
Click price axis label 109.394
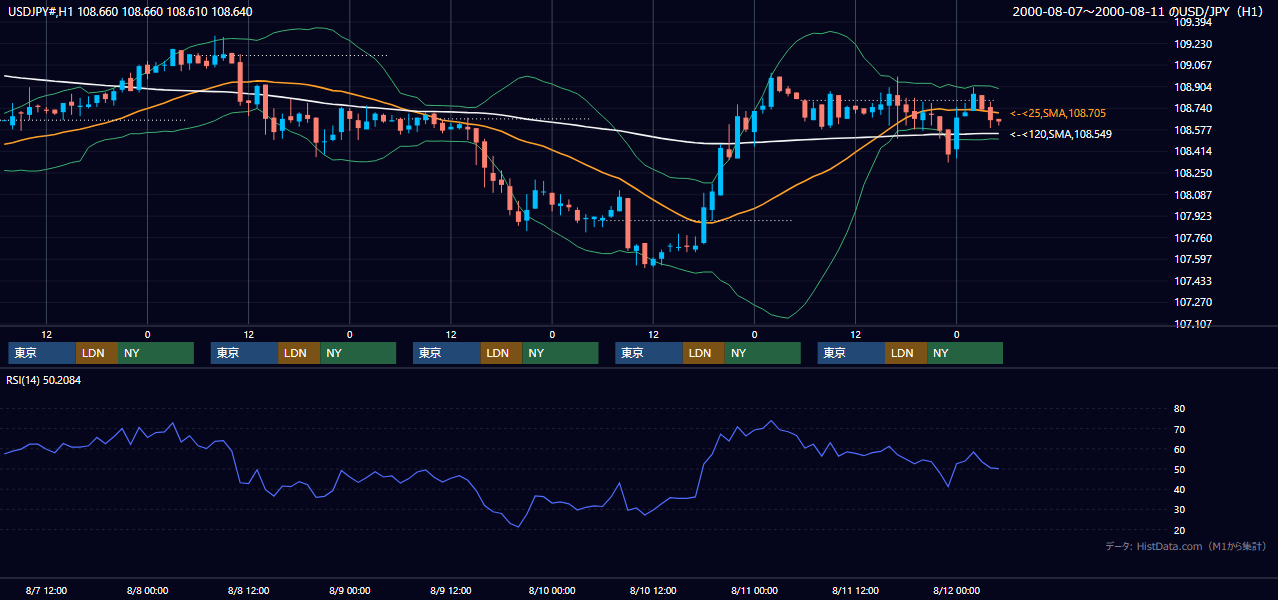(1192, 22)
